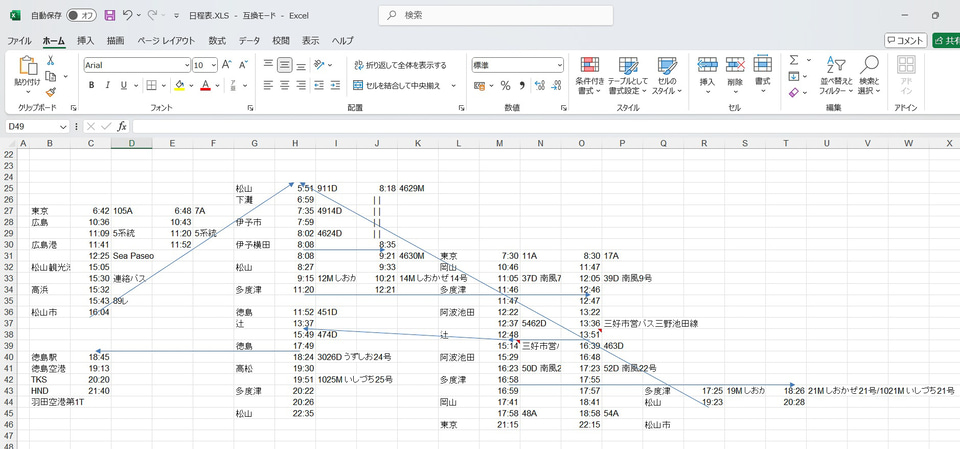Click the Undo arrow icon
960x449 pixels.
click(127, 15)
